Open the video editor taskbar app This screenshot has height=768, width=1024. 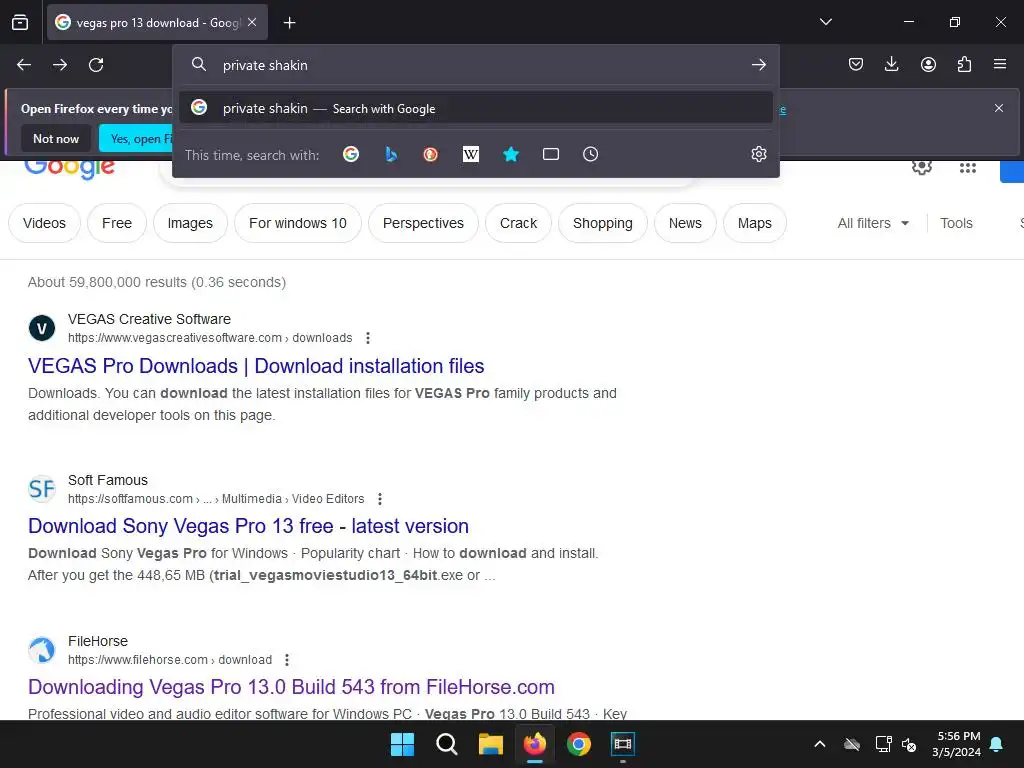(623, 744)
